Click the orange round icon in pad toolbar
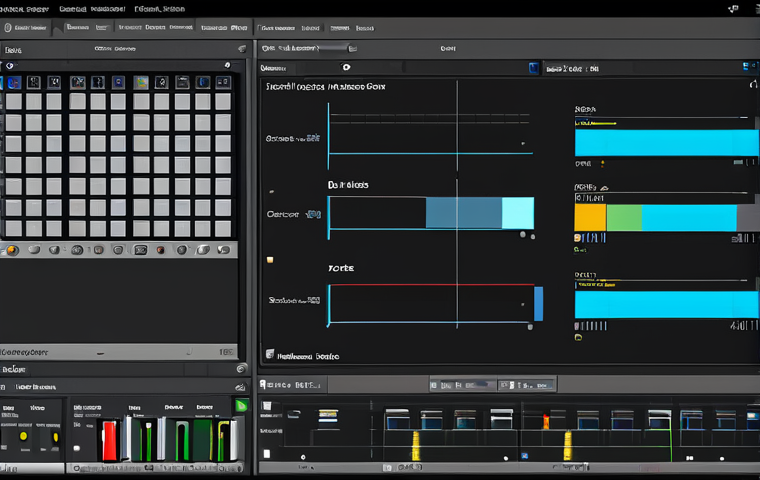Screen dimensions: 760x480 point(12,250)
